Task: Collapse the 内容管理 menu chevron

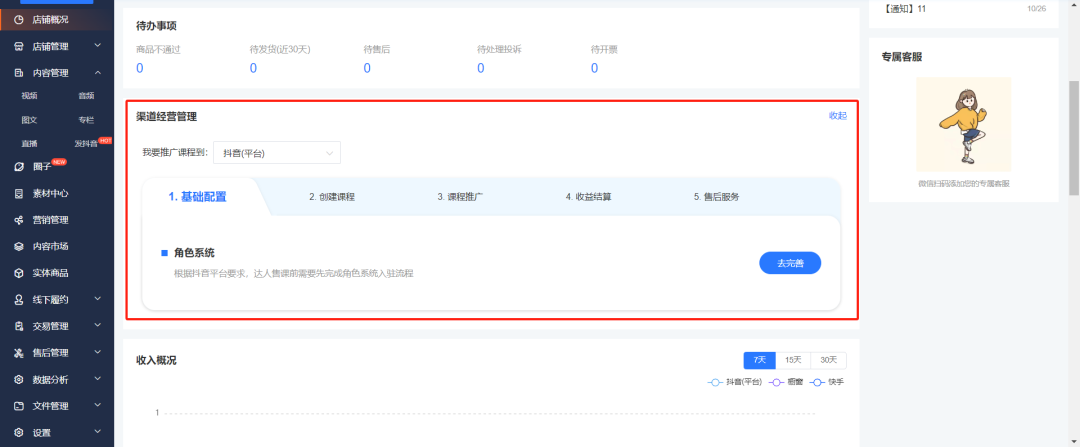Action: click(98, 72)
